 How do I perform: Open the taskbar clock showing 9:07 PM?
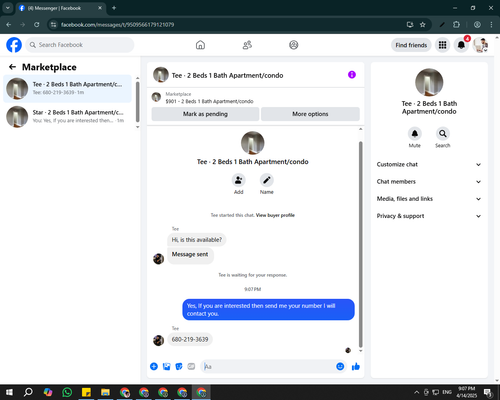tap(467, 392)
